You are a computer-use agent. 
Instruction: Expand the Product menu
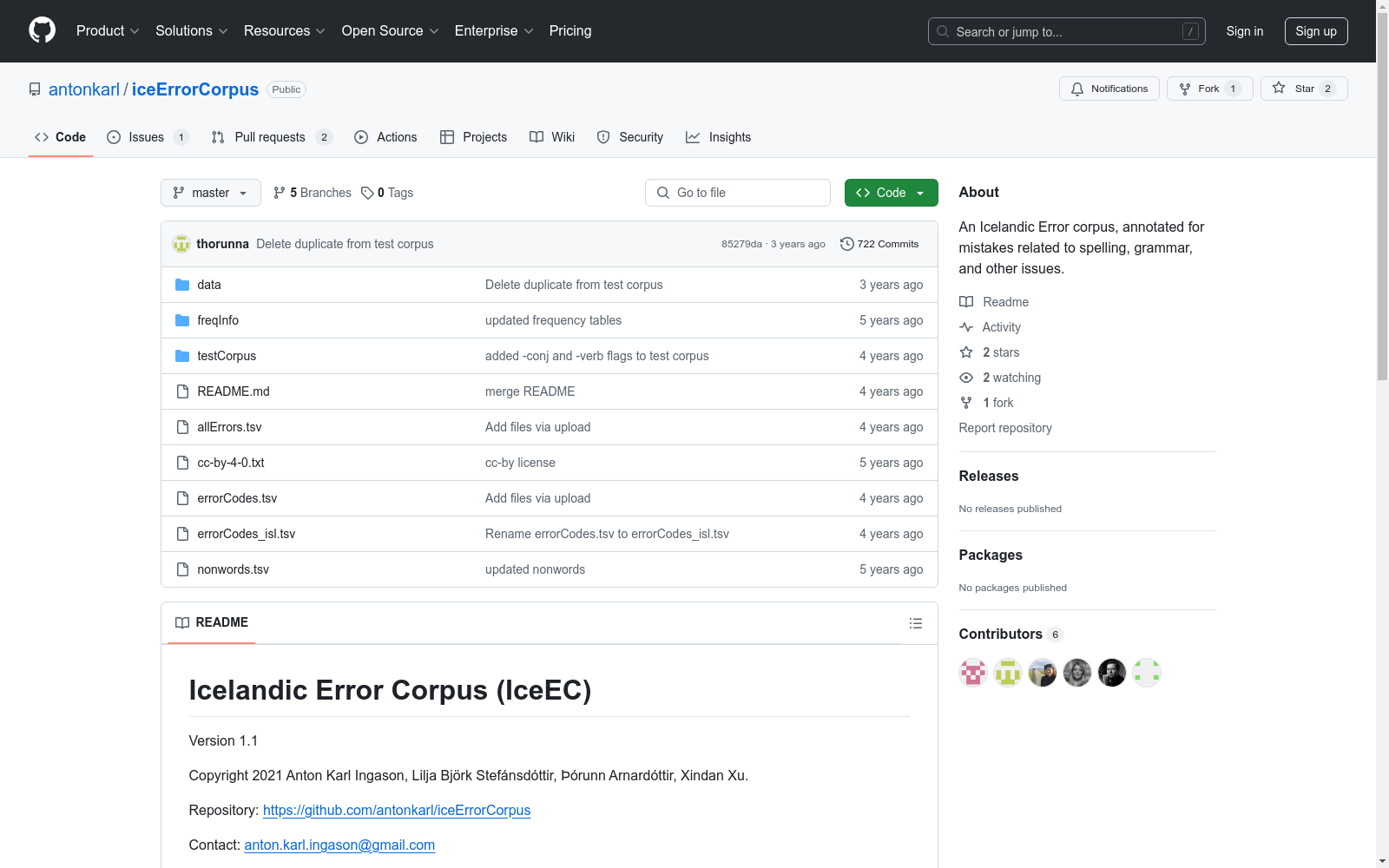[108, 30]
